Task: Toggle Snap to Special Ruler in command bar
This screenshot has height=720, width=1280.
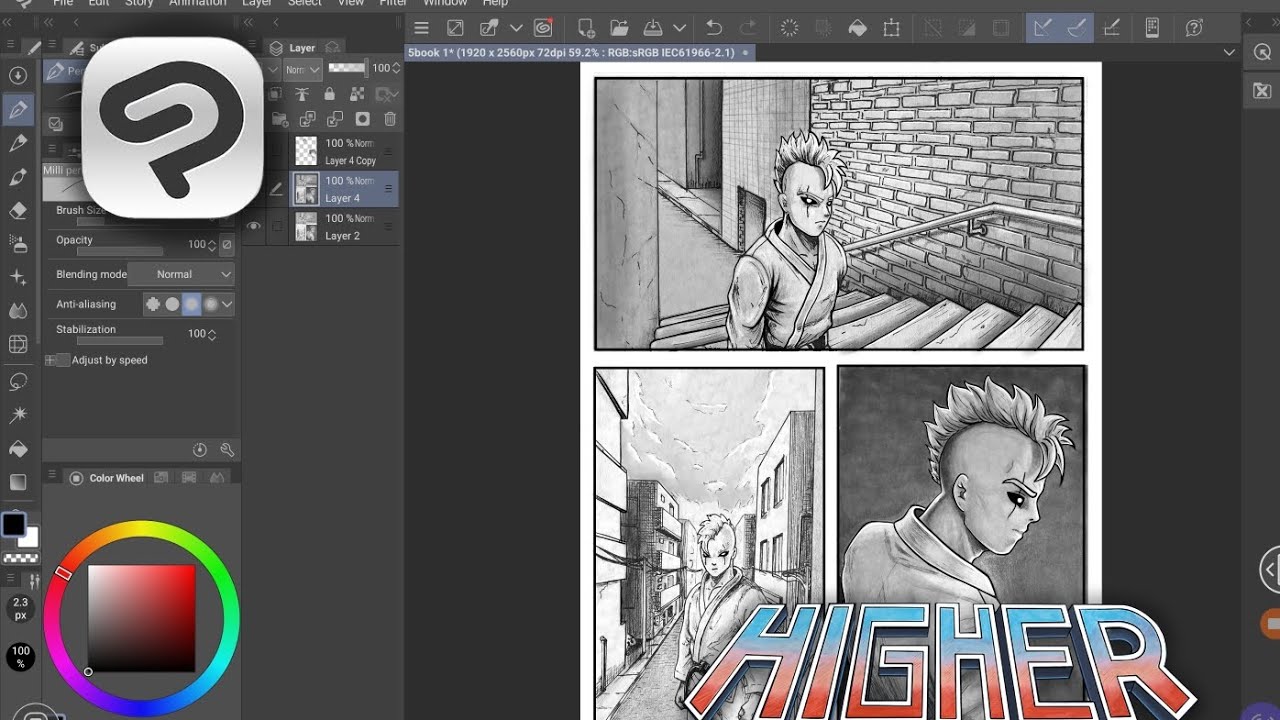Action: coord(1077,28)
